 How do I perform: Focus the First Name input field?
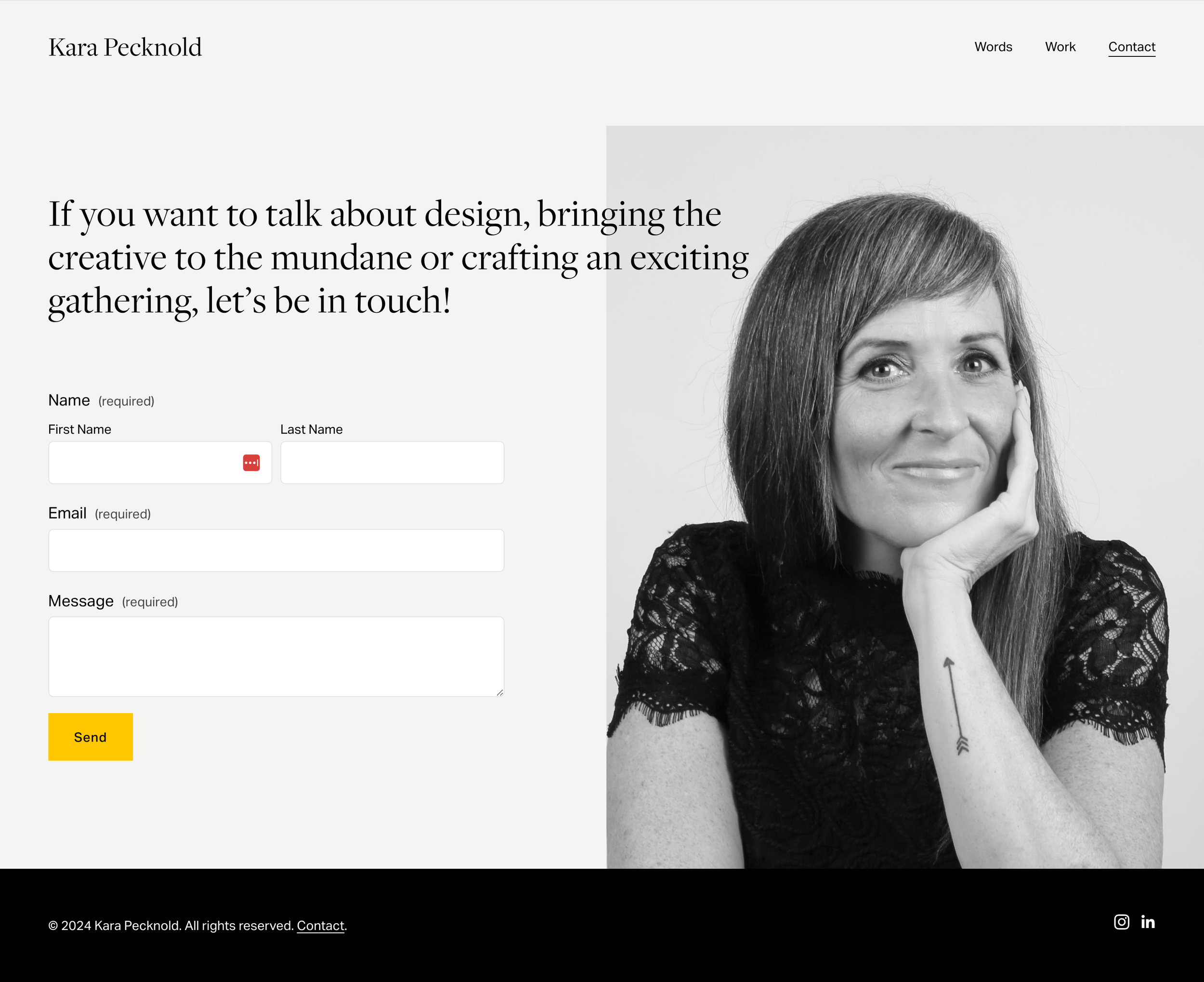point(160,463)
